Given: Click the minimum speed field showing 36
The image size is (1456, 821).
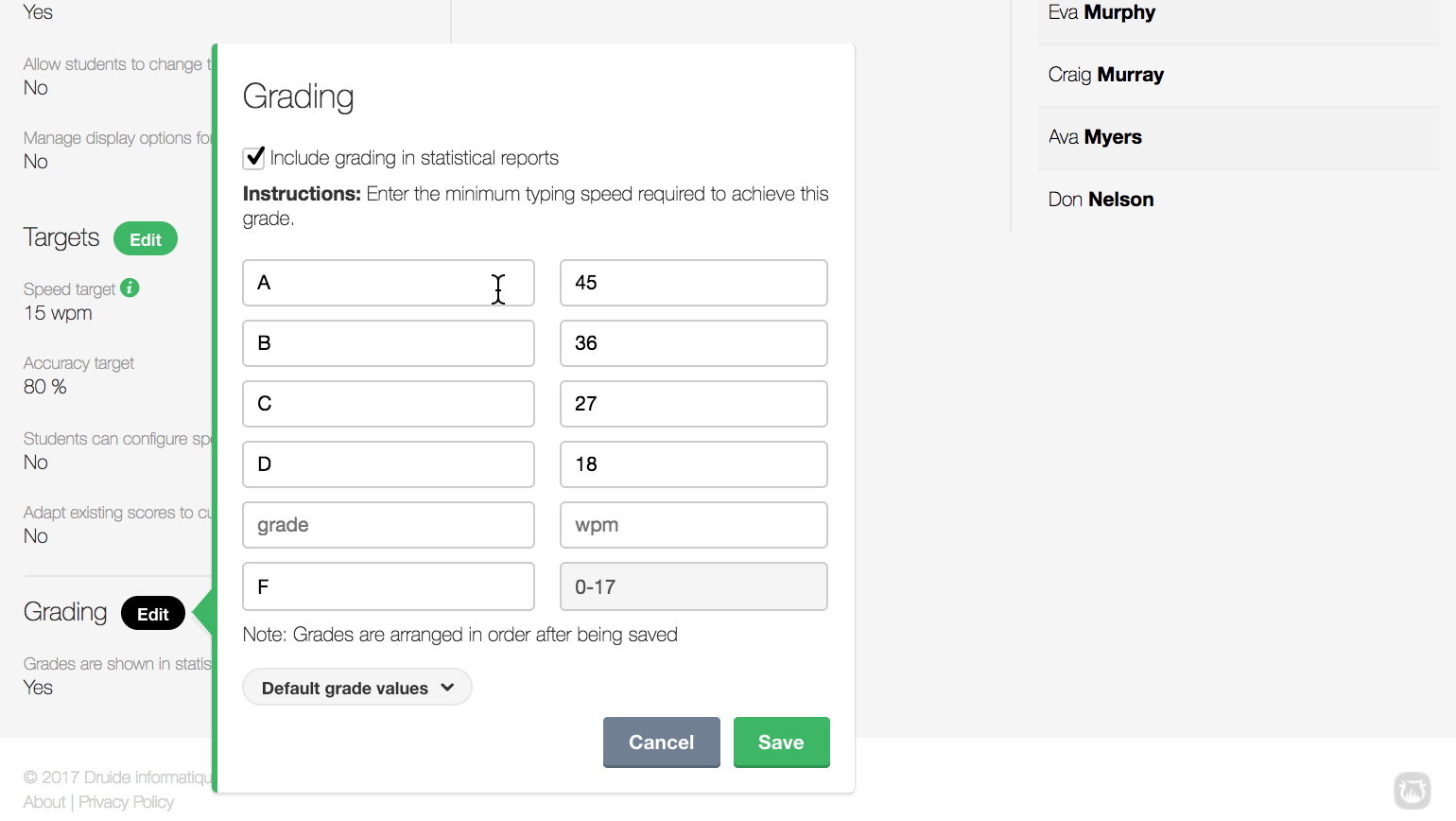Looking at the screenshot, I should pos(693,343).
